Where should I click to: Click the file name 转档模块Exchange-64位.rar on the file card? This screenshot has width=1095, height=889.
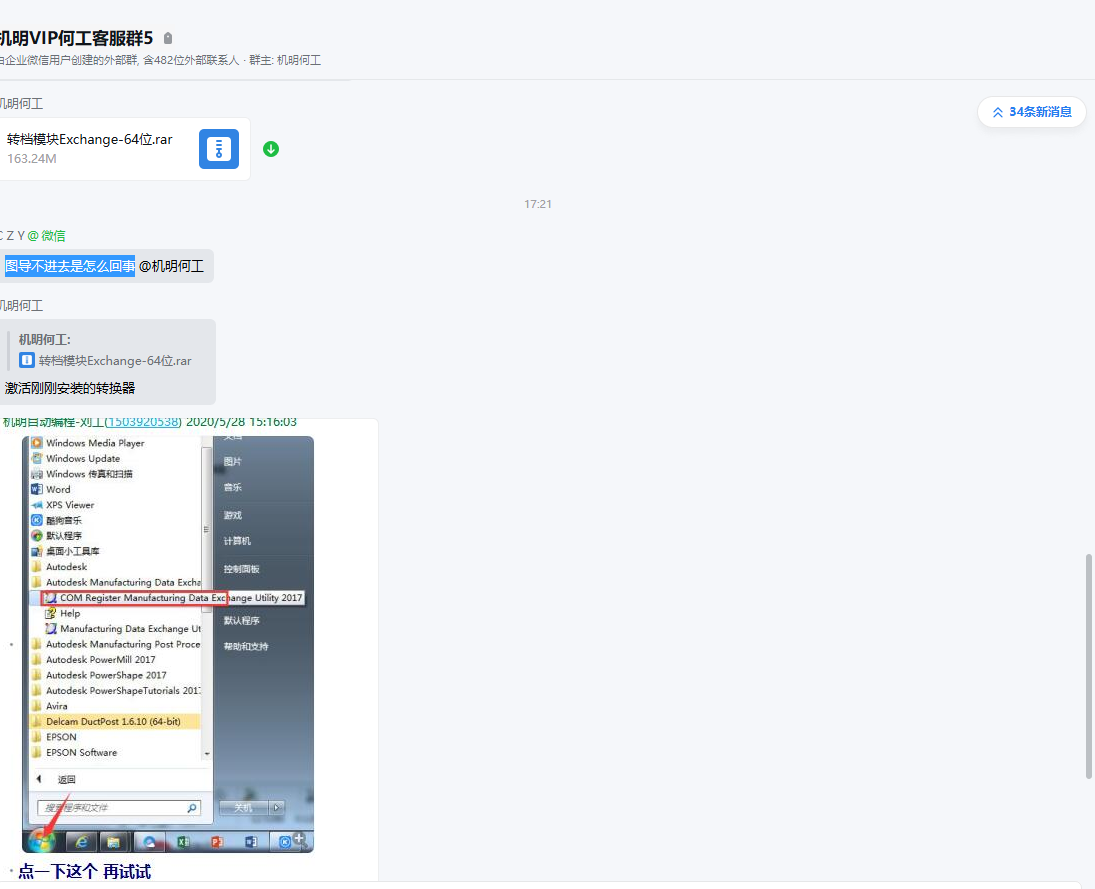tap(89, 140)
